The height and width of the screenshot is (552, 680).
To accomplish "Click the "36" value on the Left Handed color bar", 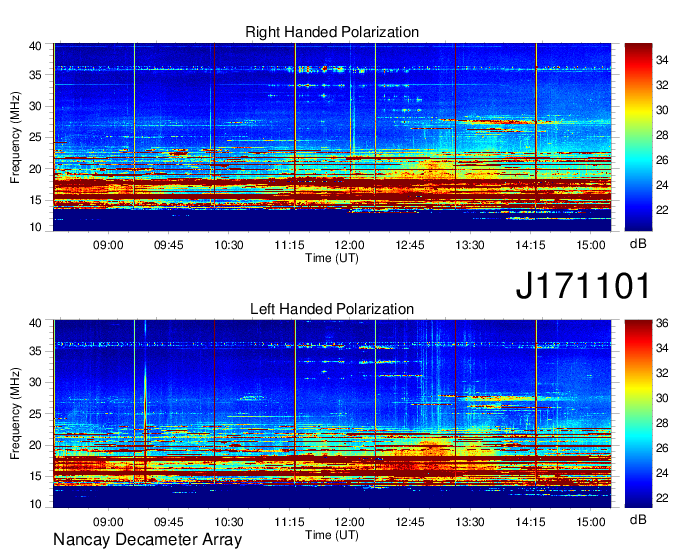I will click(662, 323).
